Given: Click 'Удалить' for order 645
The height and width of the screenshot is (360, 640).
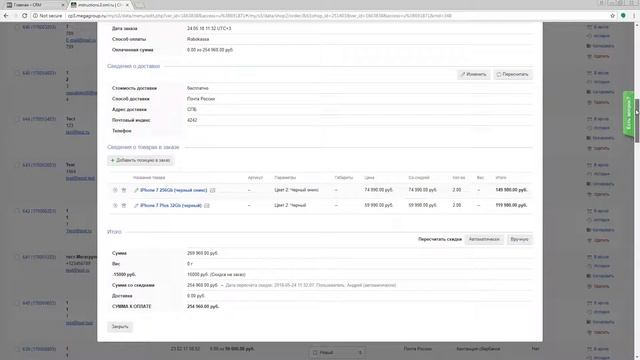Looking at the screenshot, I should 598,102.
